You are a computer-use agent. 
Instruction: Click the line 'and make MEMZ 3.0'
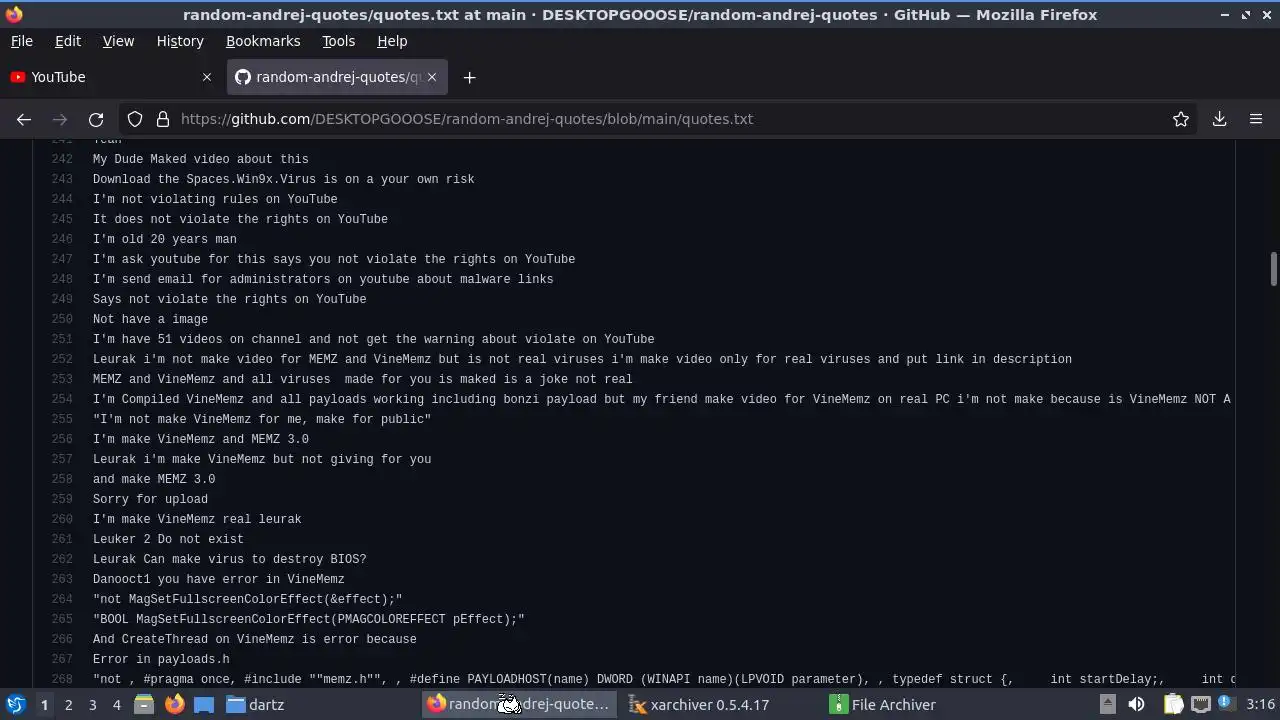154,479
